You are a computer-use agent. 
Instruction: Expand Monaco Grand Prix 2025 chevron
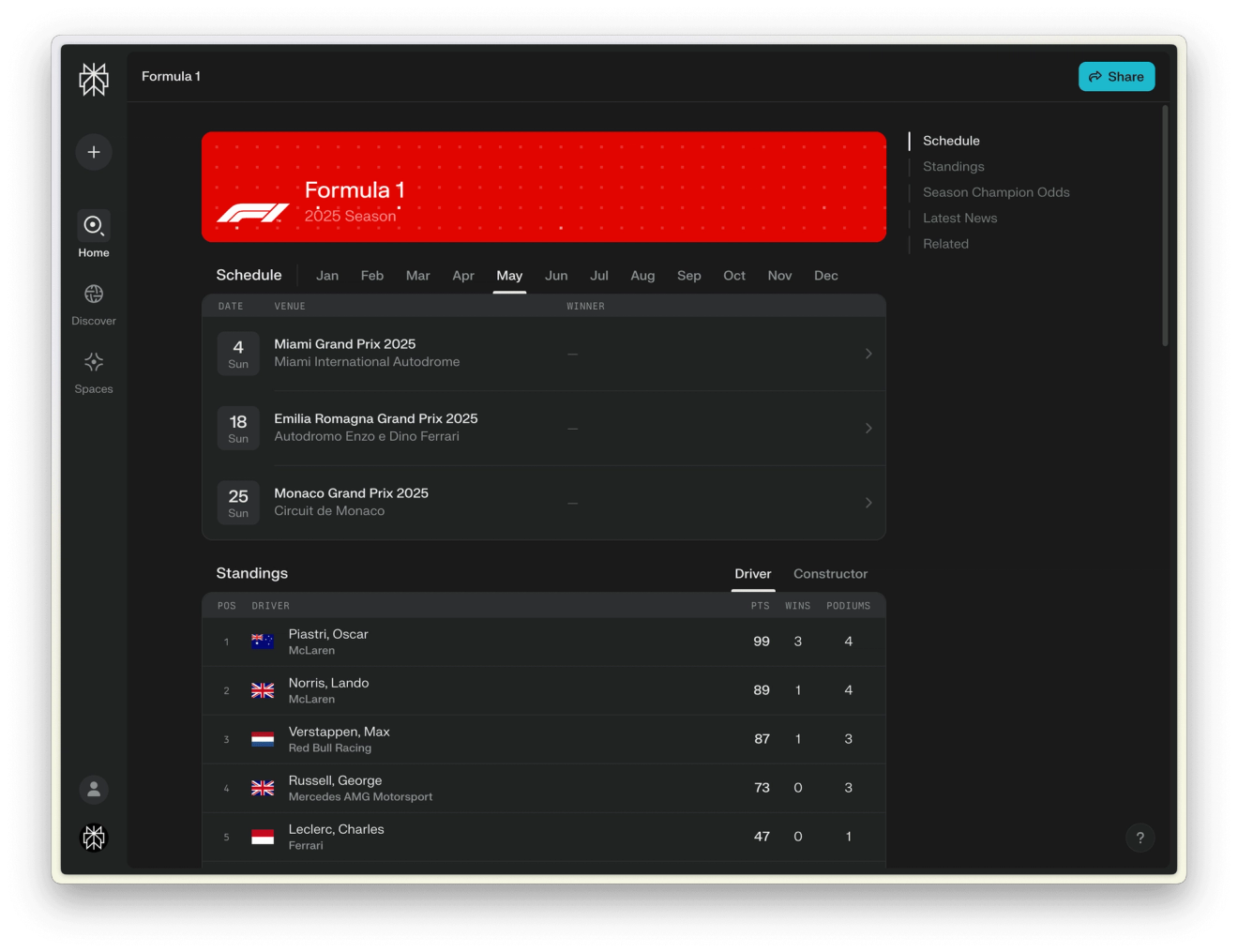click(868, 503)
